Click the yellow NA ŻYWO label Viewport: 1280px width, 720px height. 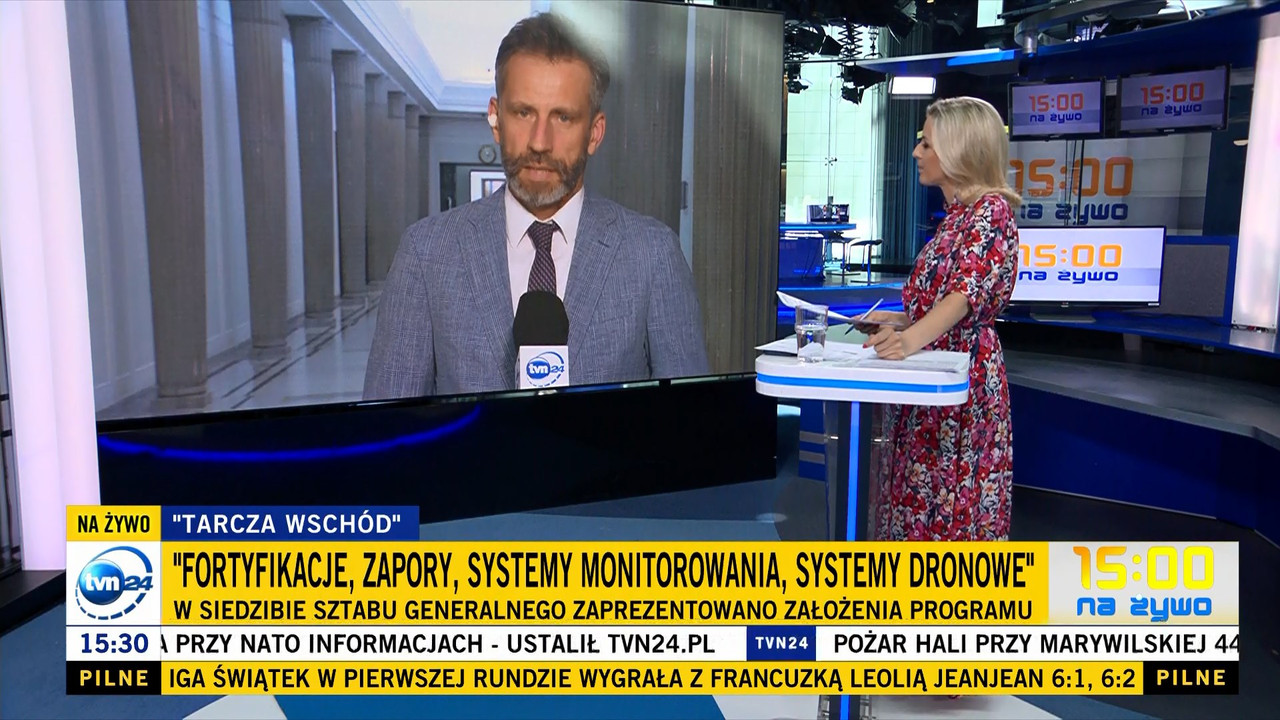[x=113, y=523]
